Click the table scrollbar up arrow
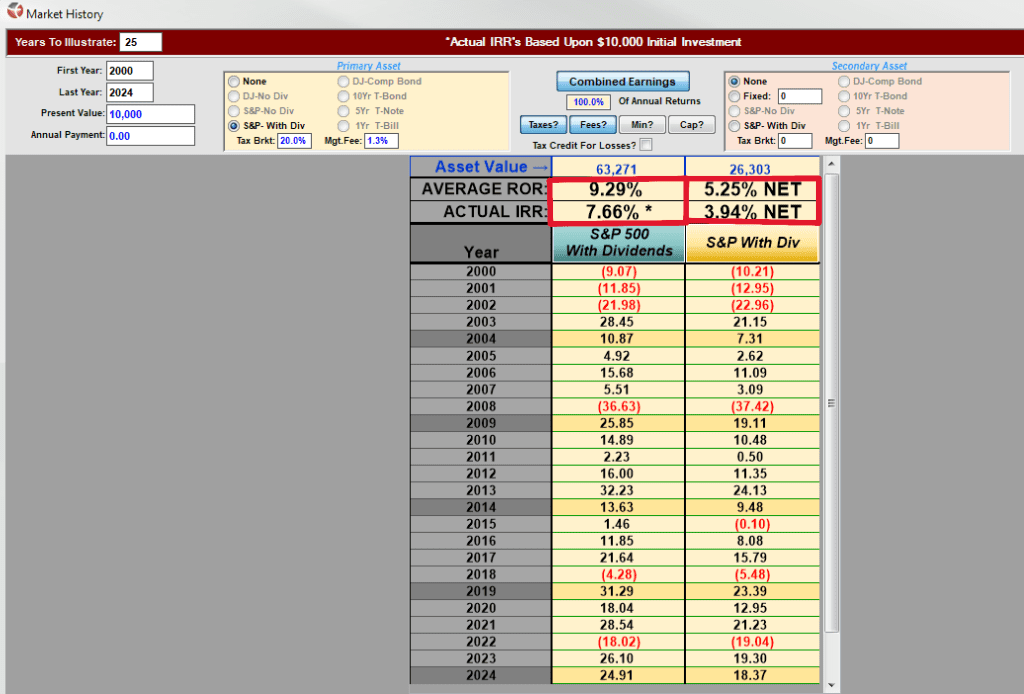 tap(831, 164)
